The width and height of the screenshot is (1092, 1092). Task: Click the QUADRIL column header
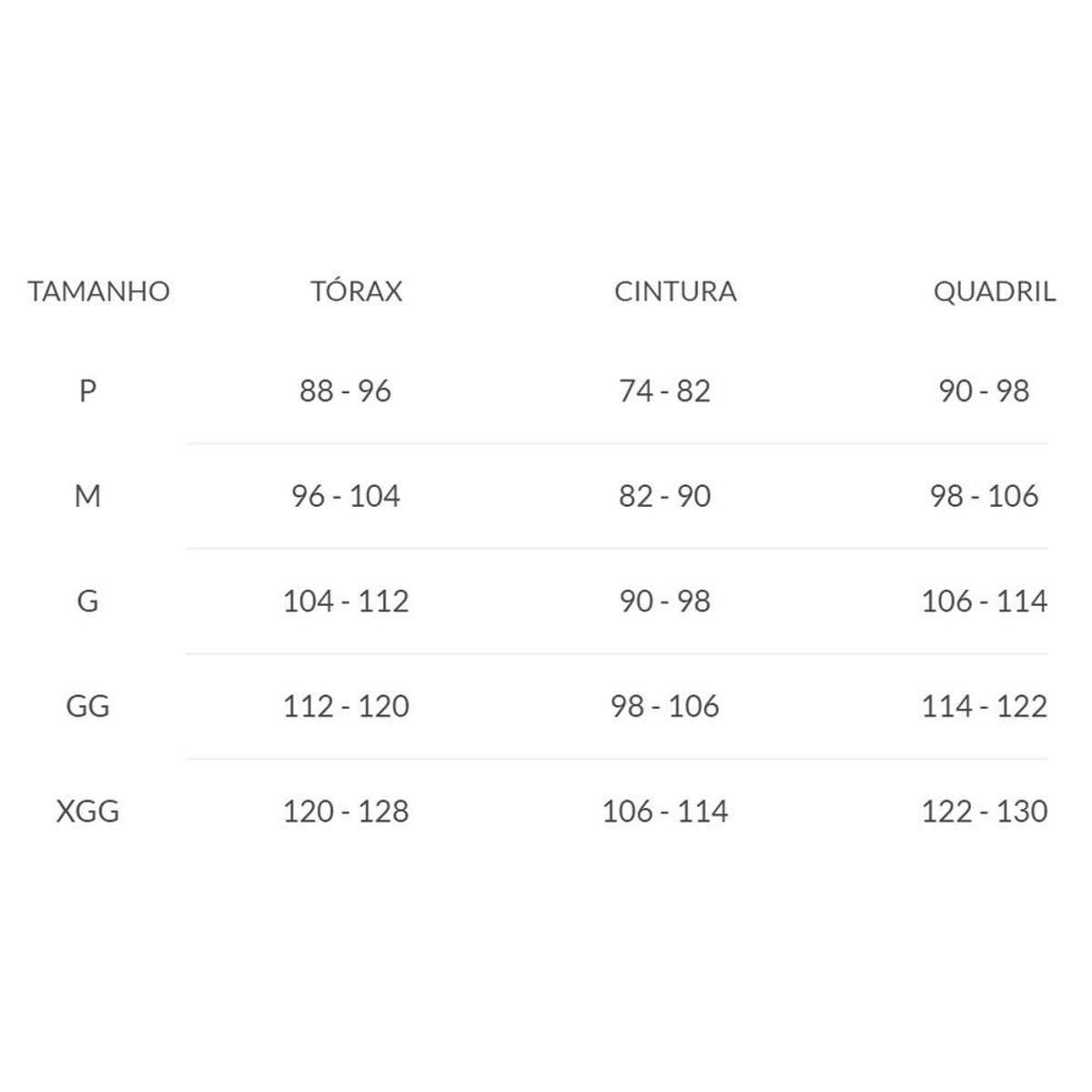[x=994, y=291]
